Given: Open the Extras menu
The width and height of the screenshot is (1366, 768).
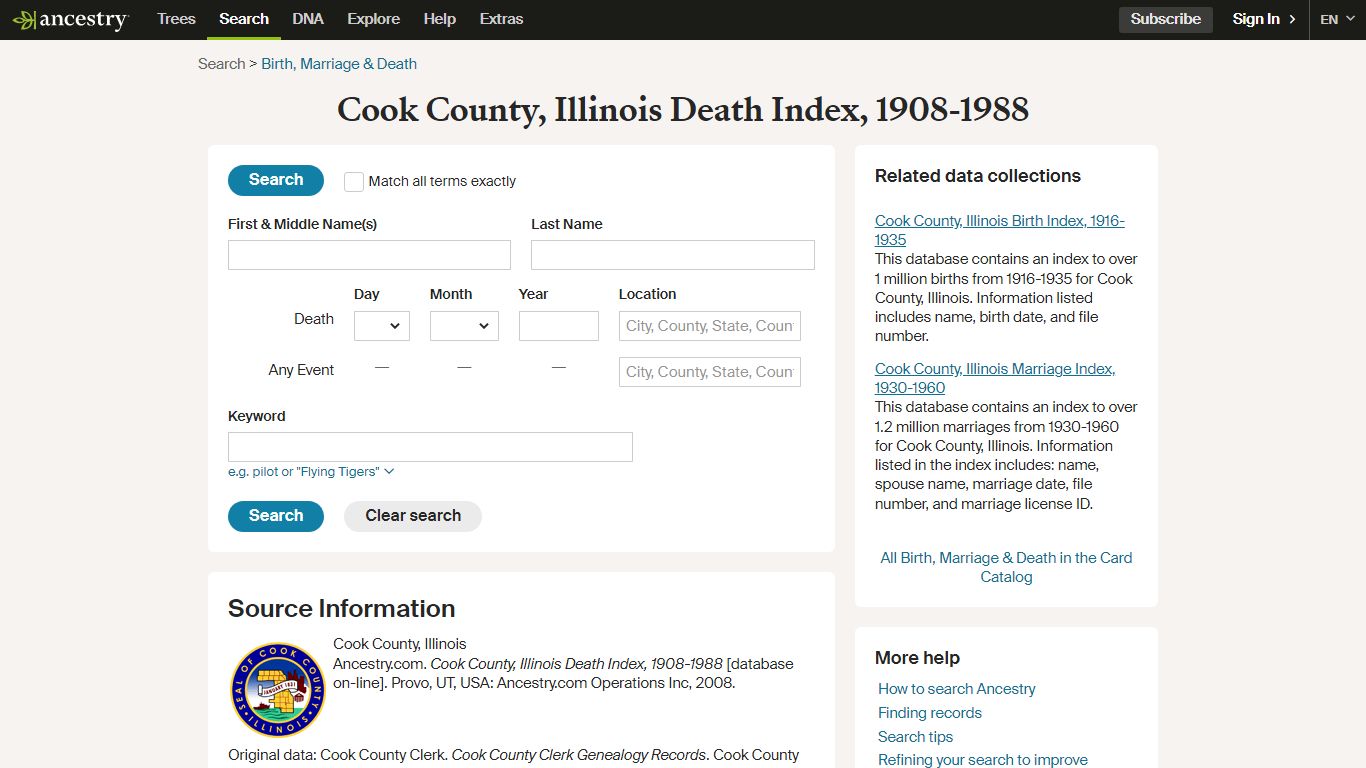Looking at the screenshot, I should [x=501, y=19].
